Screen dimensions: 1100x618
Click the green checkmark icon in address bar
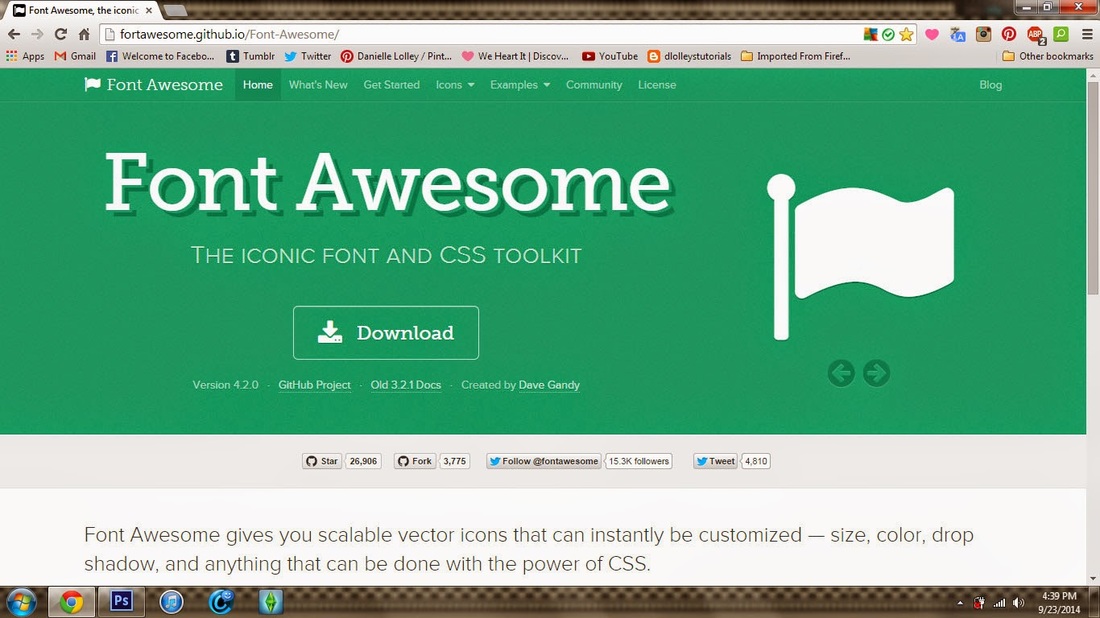tap(888, 34)
